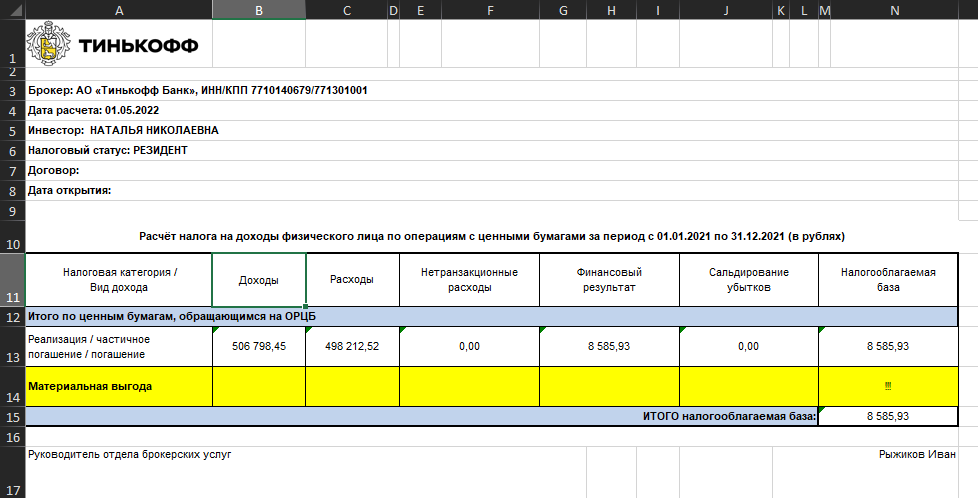Click income value 506 798,45

259,346
